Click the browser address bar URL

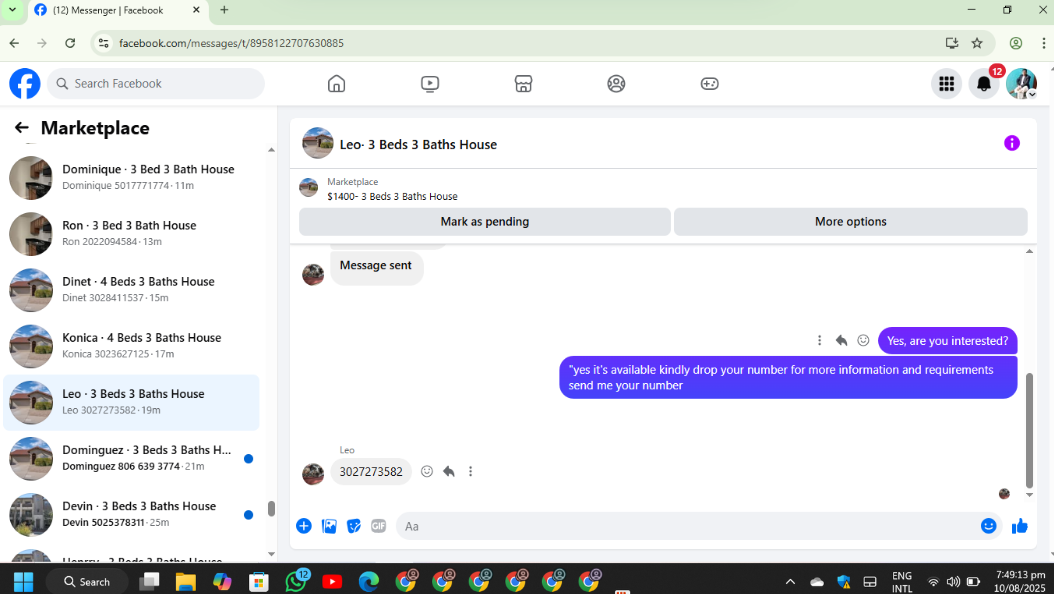pos(231,43)
